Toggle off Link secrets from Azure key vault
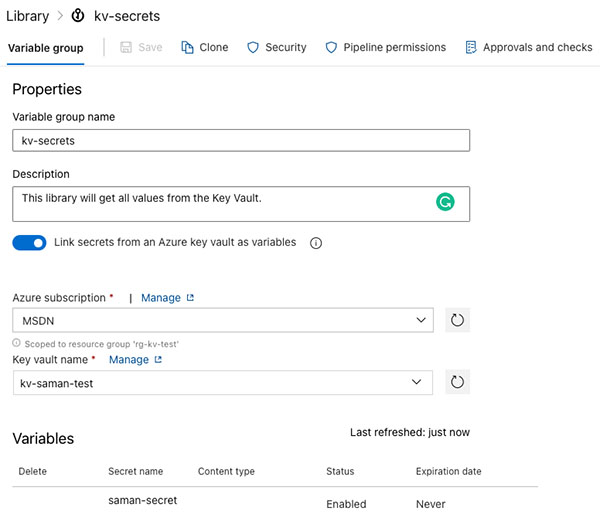This screenshot has width=600, height=528. click(x=30, y=243)
